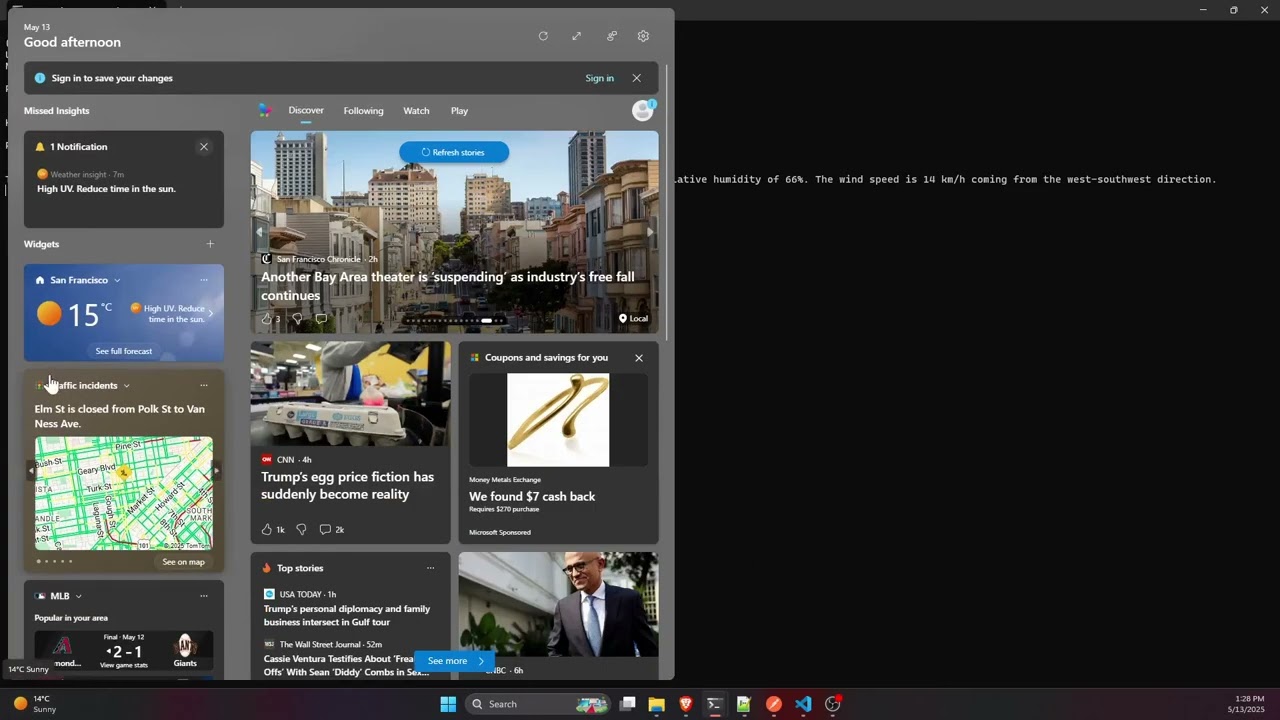Viewport: 1280px width, 720px height.
Task: Click the colorful MSN logo beside Discover
Action: (265, 110)
